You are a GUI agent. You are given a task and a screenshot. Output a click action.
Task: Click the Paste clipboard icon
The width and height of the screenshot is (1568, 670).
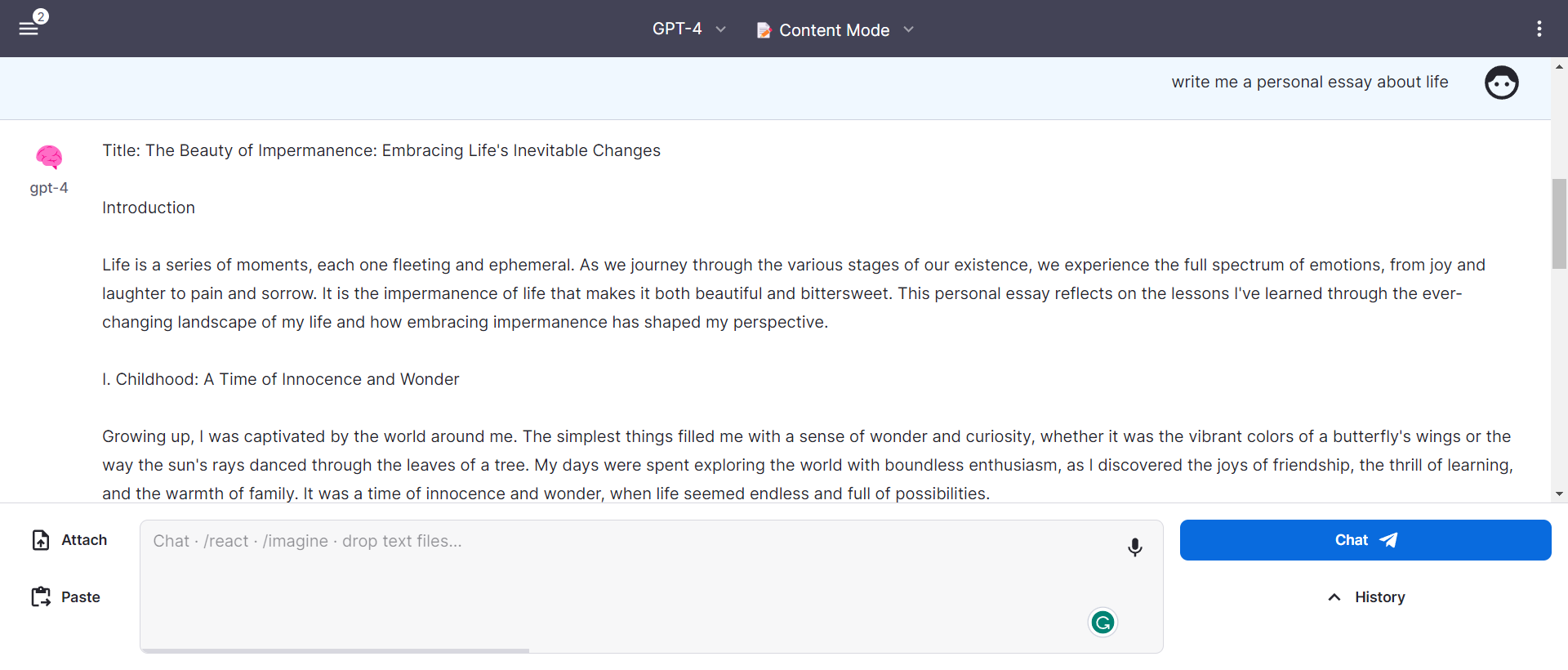pos(41,597)
